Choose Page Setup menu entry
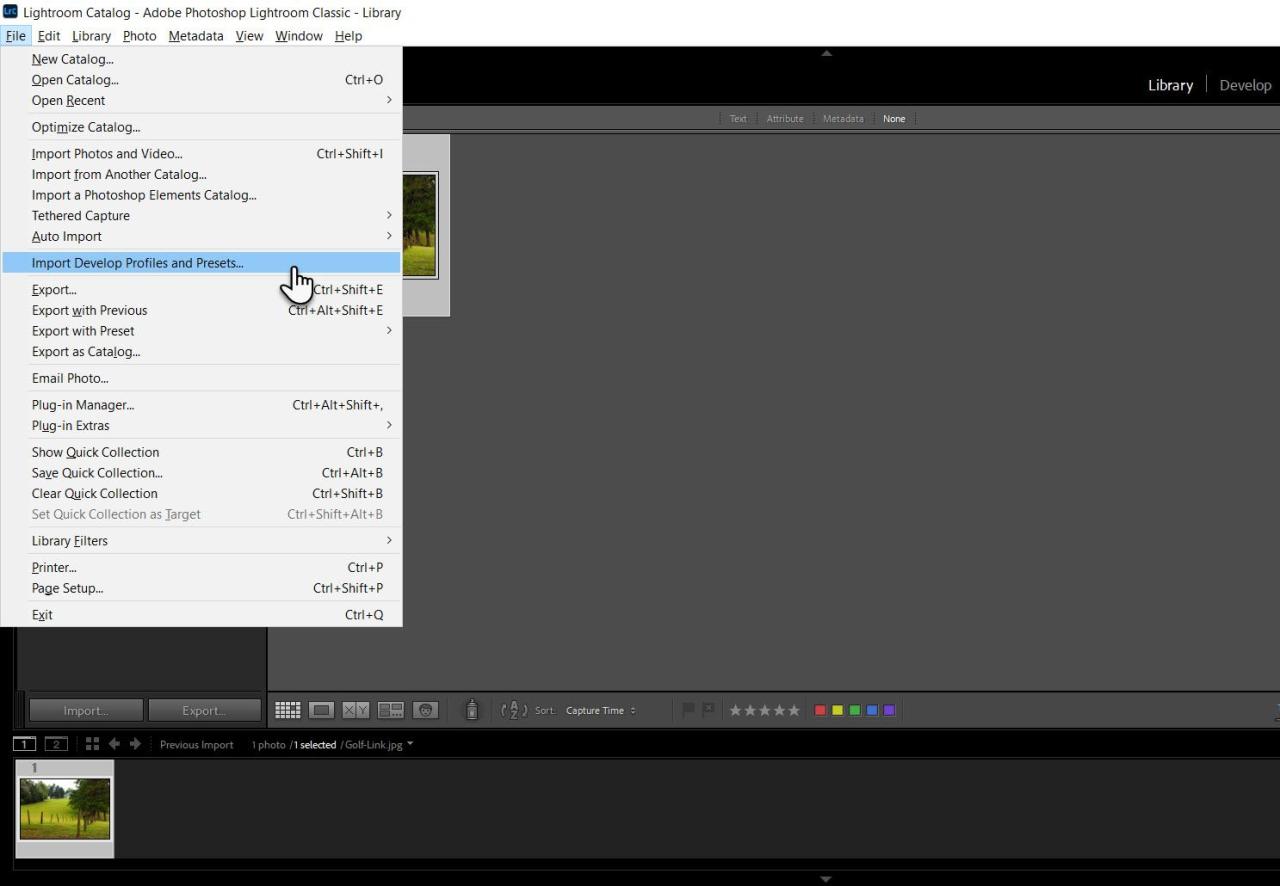Viewport: 1280px width, 886px height. (201, 588)
